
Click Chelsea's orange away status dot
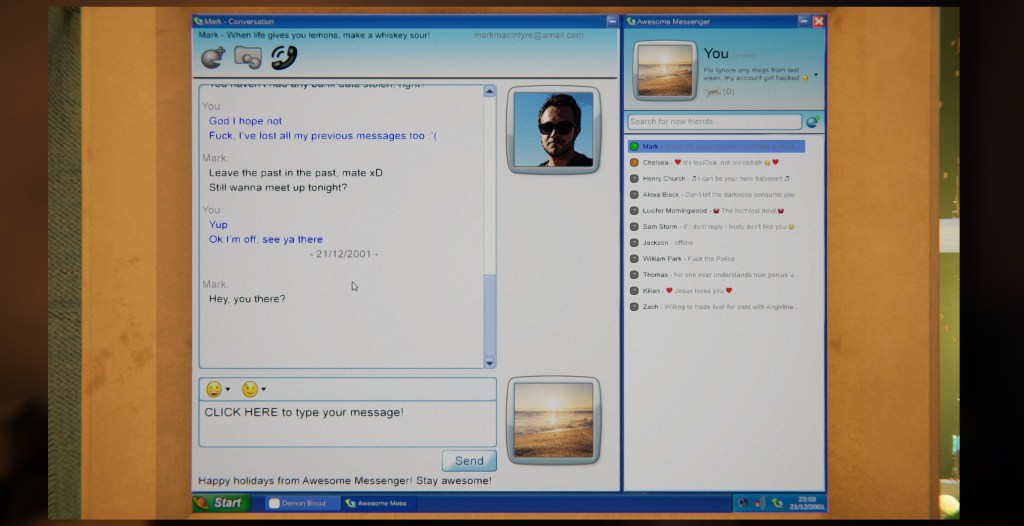coord(634,162)
